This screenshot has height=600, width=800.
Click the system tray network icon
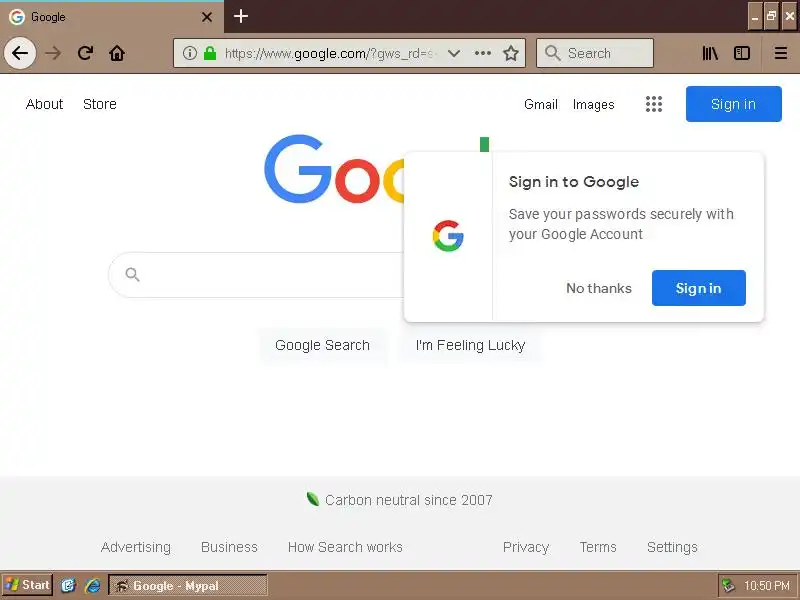(x=728, y=585)
